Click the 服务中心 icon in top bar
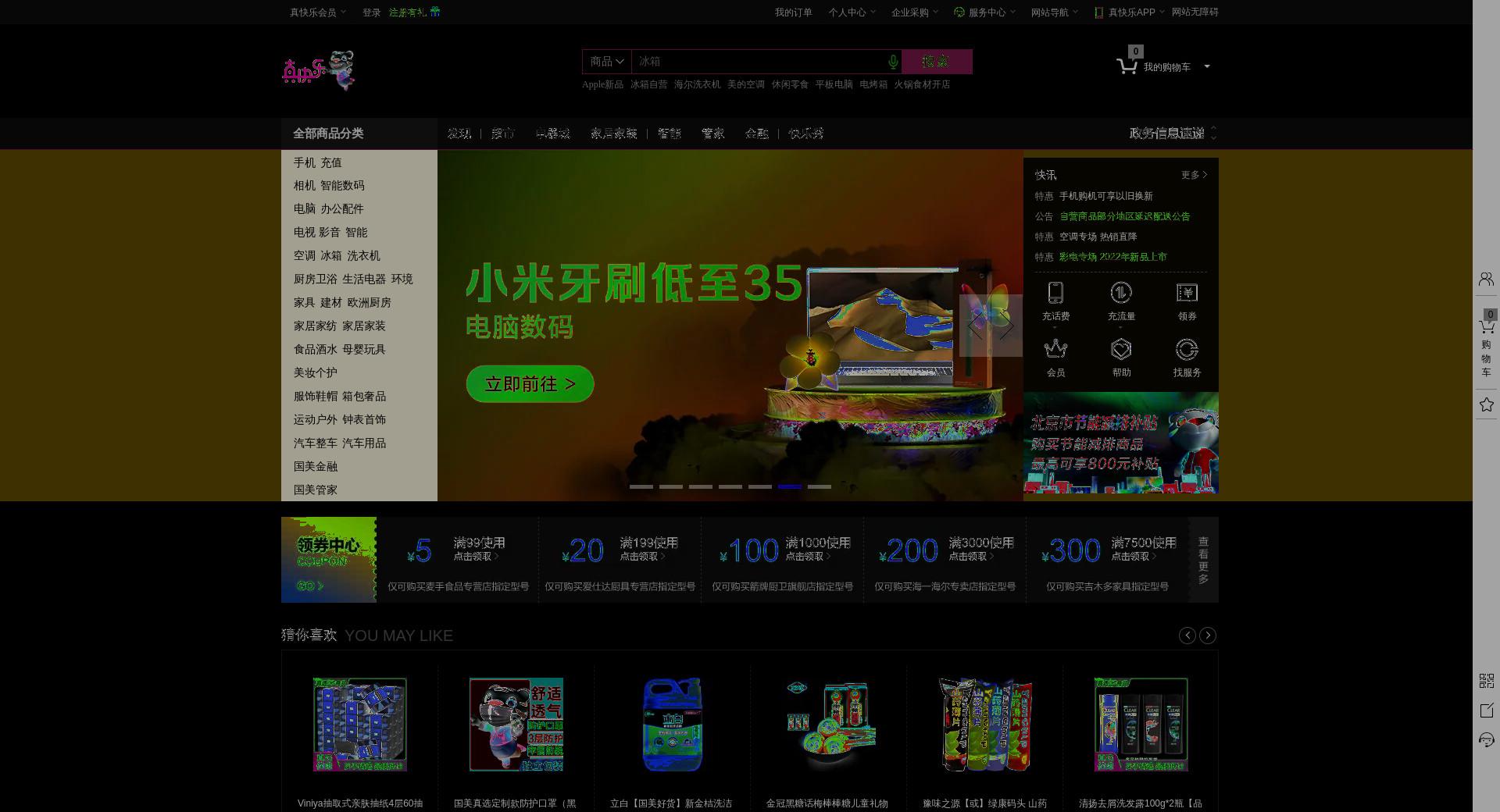This screenshot has width=1500, height=812. coord(959,12)
